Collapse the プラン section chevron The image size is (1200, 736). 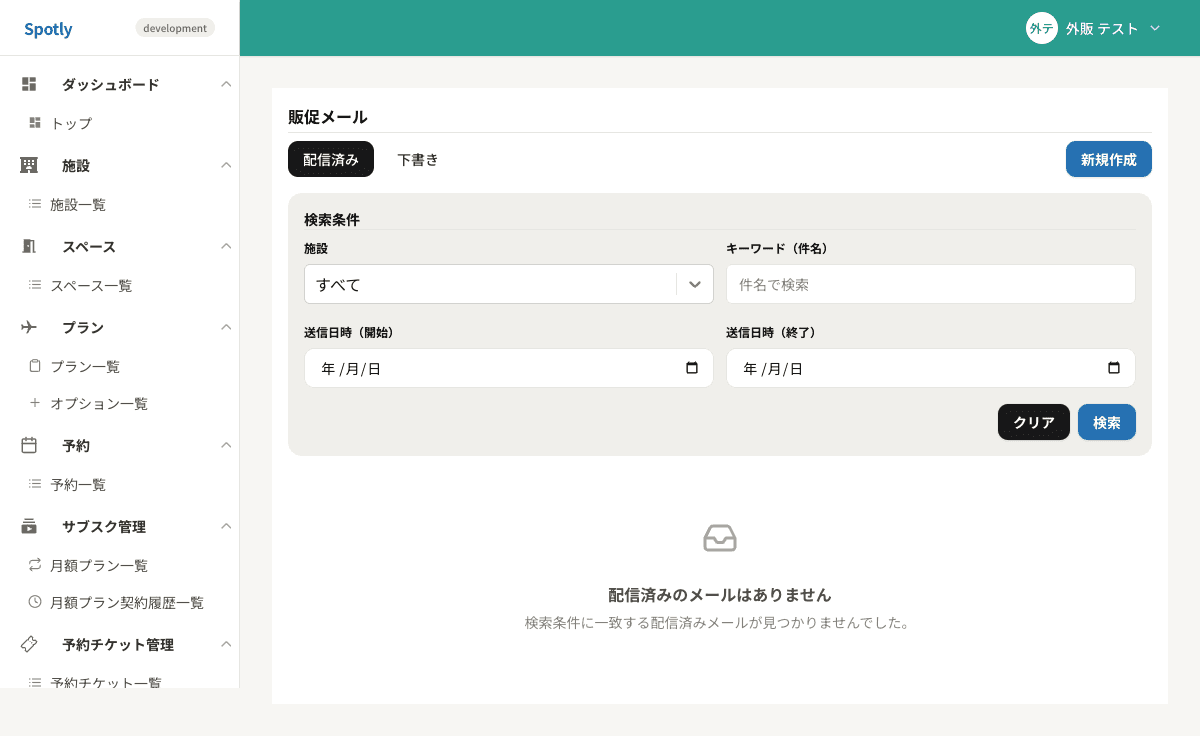click(x=226, y=327)
